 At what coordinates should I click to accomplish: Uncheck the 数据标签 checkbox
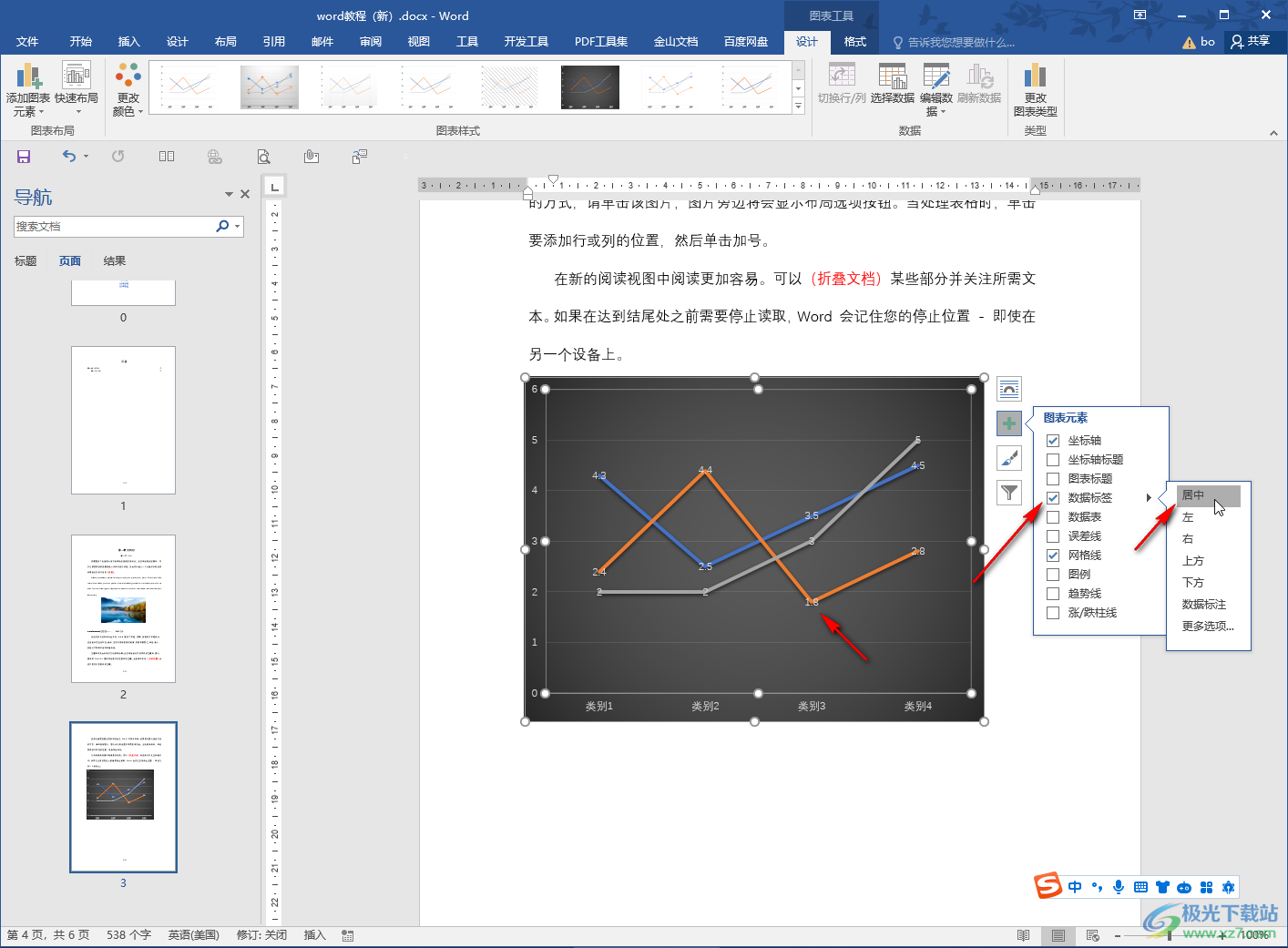point(1053,498)
